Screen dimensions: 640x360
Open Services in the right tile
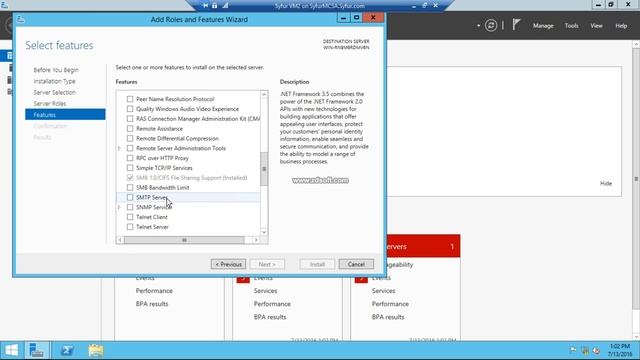pyautogui.click(x=383, y=291)
